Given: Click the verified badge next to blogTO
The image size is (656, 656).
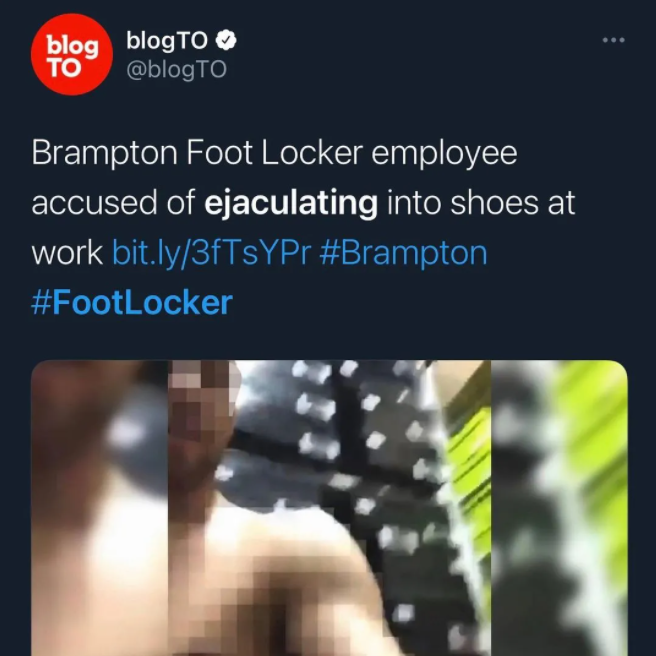Looking at the screenshot, I should tap(226, 40).
